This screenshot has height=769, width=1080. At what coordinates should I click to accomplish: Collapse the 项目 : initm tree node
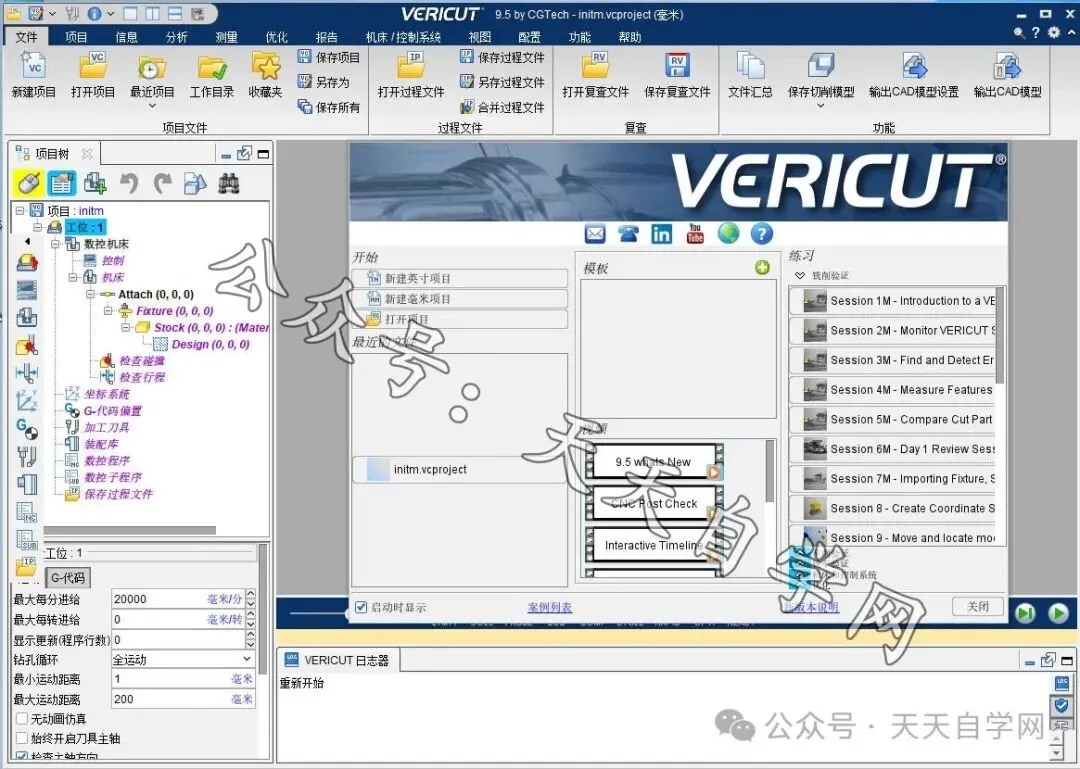click(x=21, y=211)
